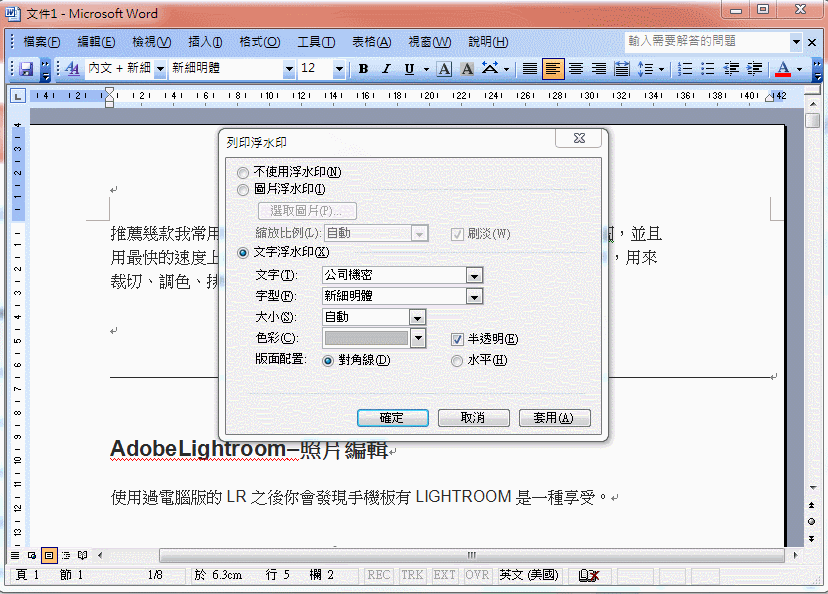This screenshot has height=594, width=828.
Task: Click Increase Indent icon
Action: 754,69
